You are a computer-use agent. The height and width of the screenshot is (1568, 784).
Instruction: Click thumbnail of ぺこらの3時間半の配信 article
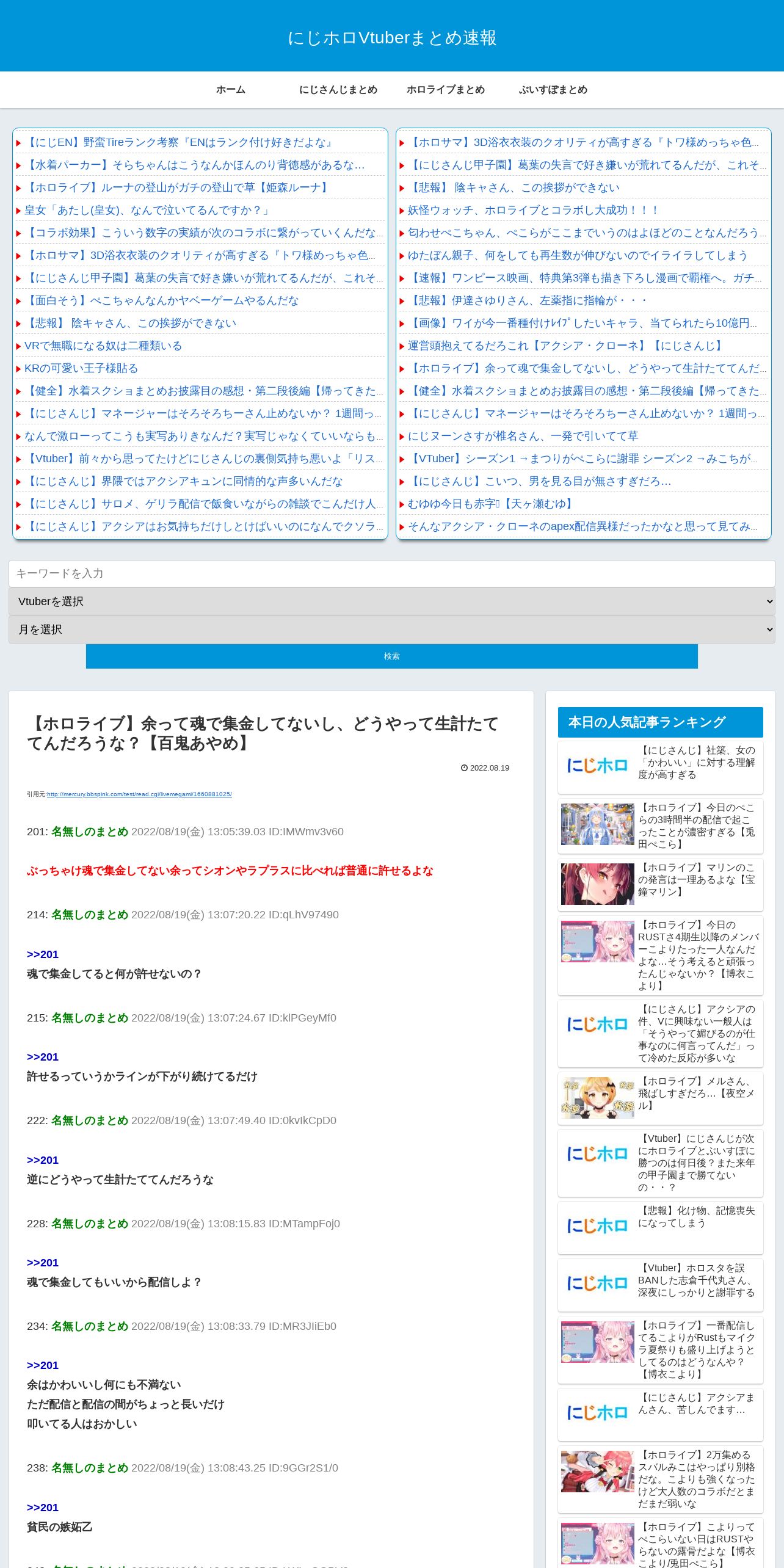pyautogui.click(x=597, y=824)
